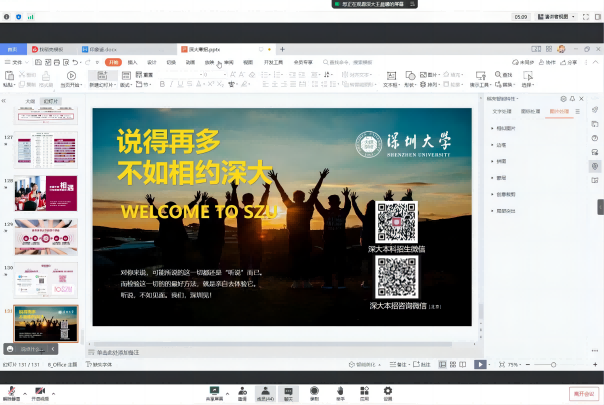The width and height of the screenshot is (604, 405).
Task: Open the chat icon in meeting toolbar
Action: (x=289, y=390)
